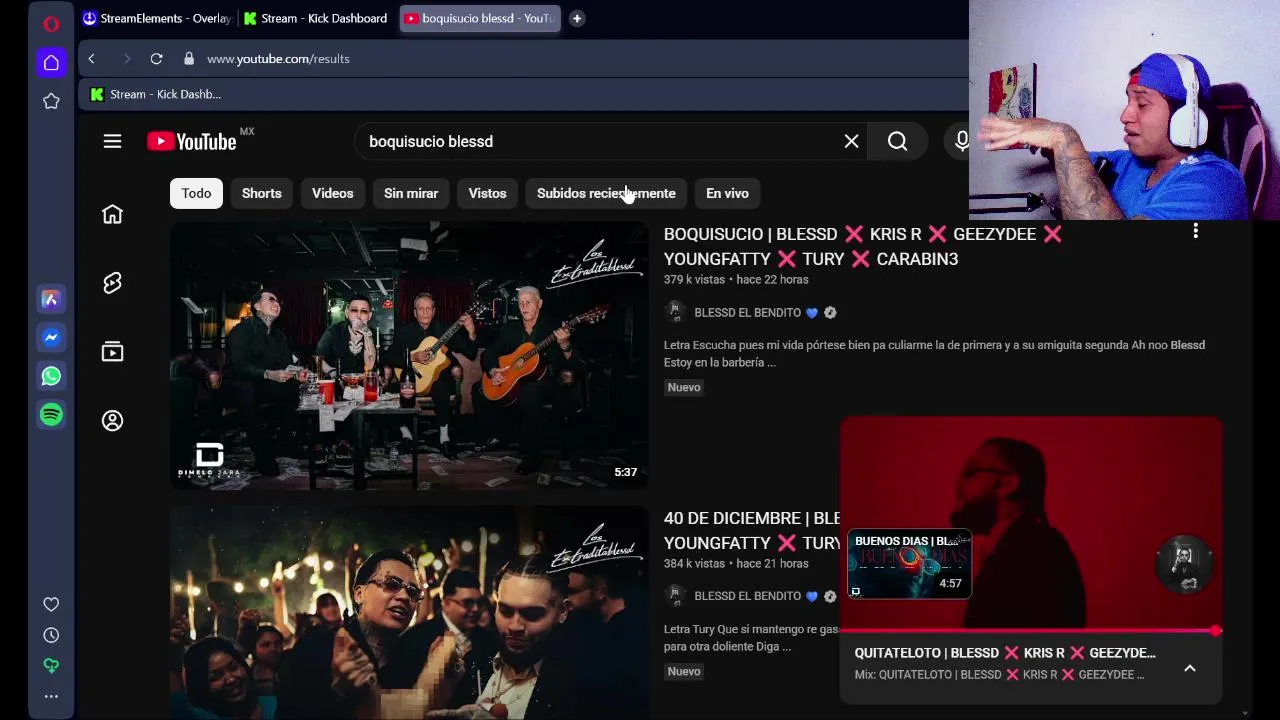
Task: Click the '379 k vistas' text
Action: 694,280
